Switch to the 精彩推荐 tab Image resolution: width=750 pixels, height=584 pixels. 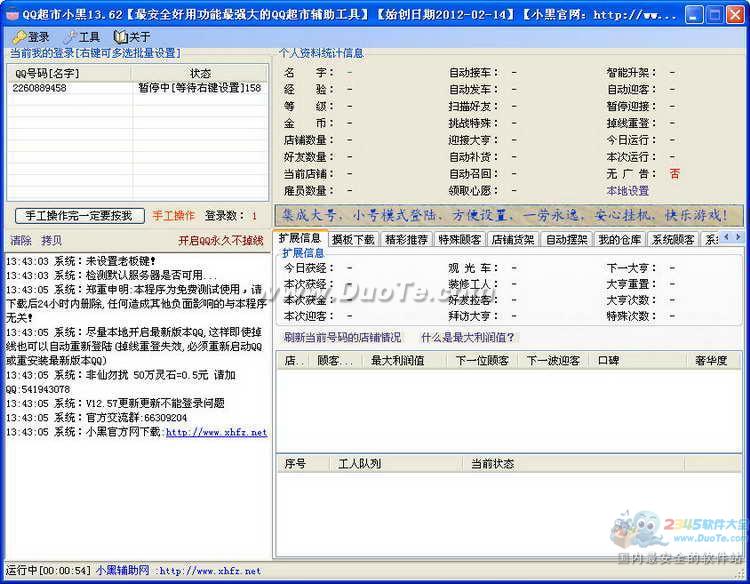407,240
